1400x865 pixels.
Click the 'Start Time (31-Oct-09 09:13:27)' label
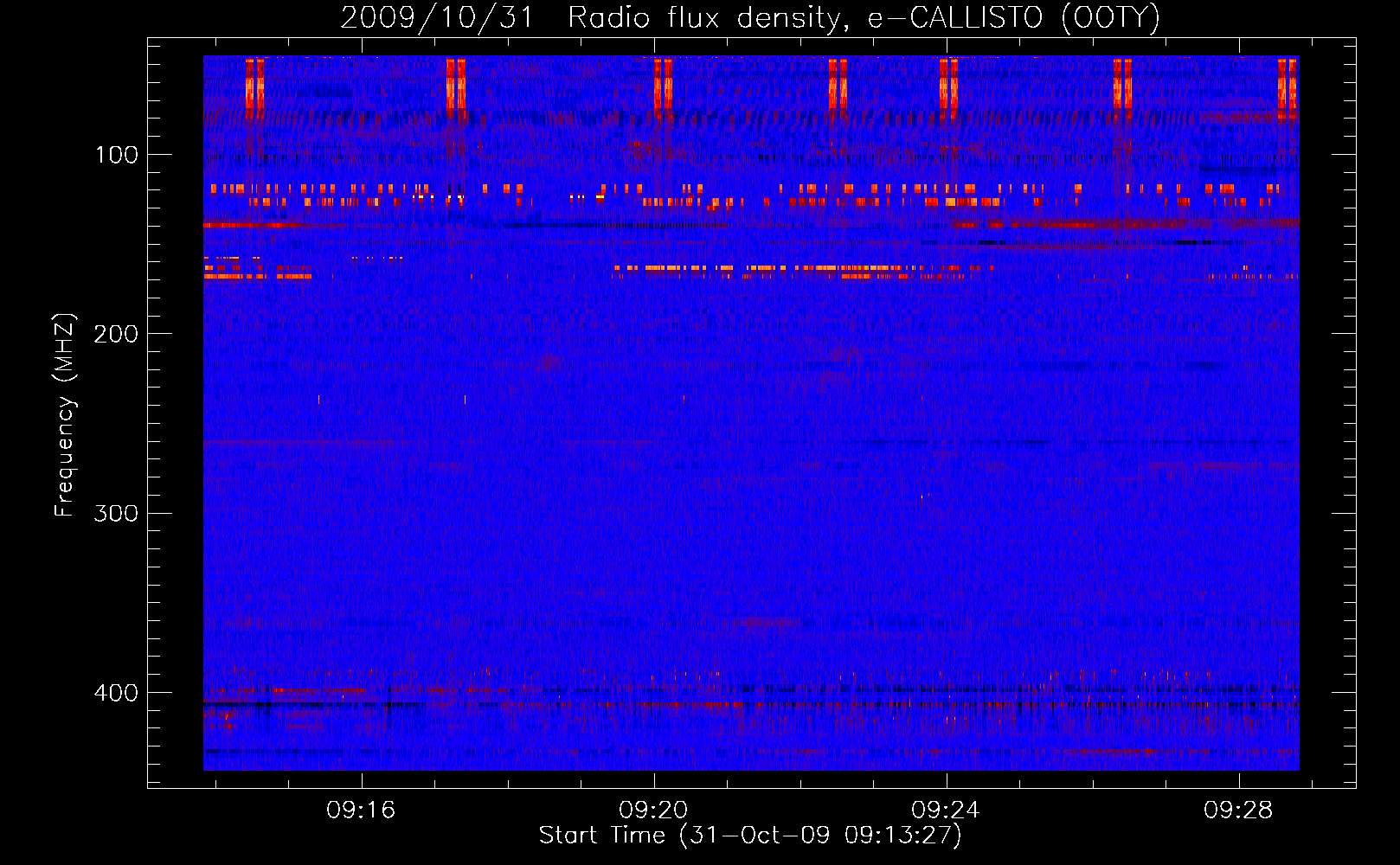tap(750, 836)
